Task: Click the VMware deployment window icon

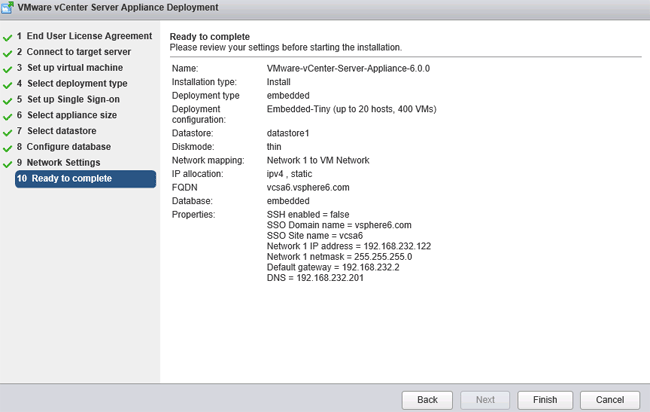Action: 7,7
